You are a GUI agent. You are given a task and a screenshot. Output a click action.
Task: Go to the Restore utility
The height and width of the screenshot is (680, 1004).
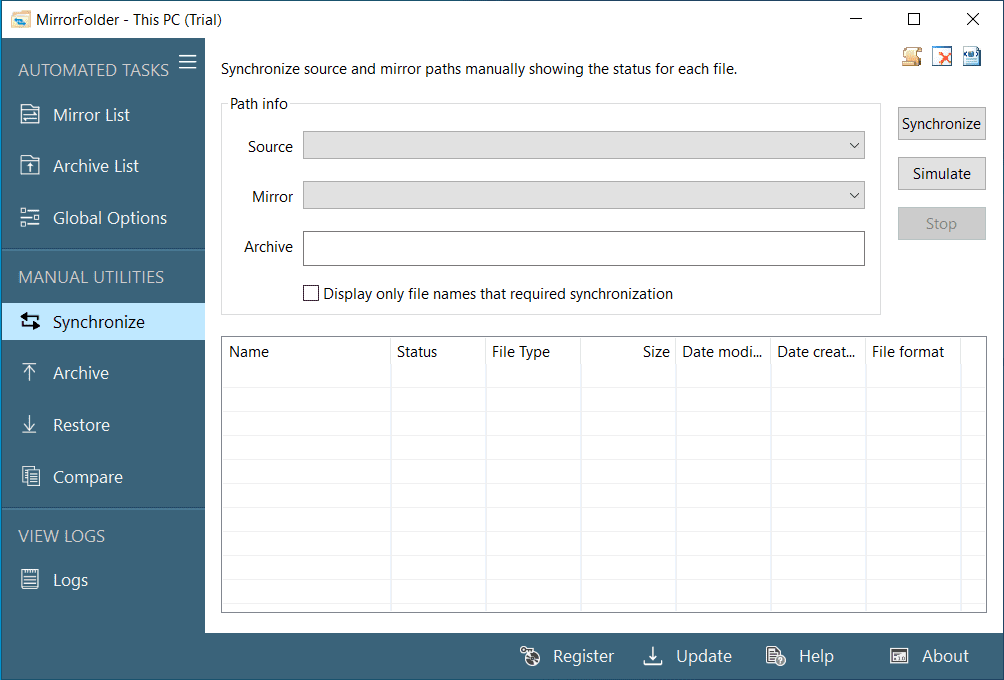click(103, 425)
